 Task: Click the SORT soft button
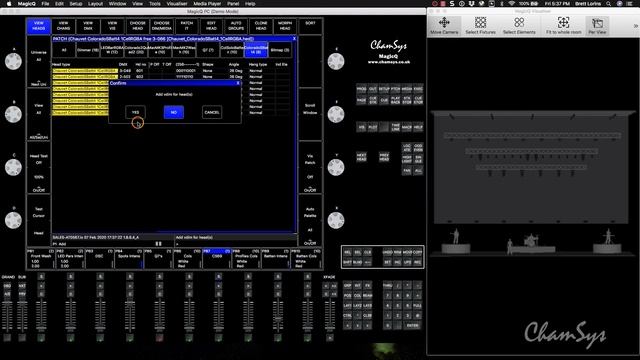(x=310, y=26)
